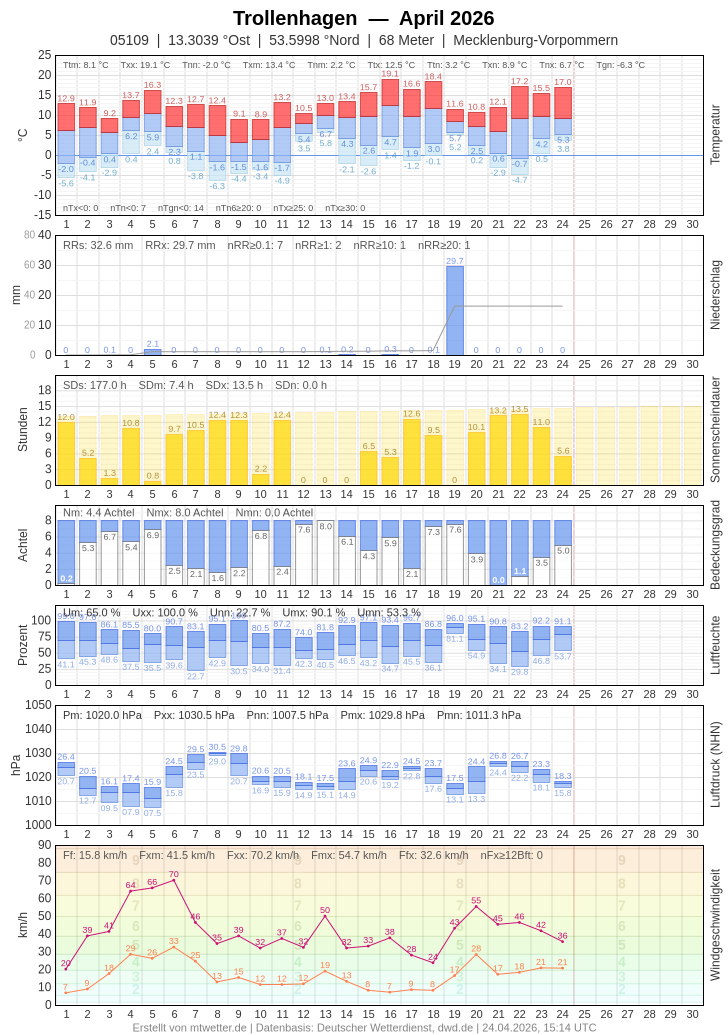The image size is (728, 1035).
Task: Click the 'Ffx: 32.6 km/h' statistic
Action: [x=434, y=855]
